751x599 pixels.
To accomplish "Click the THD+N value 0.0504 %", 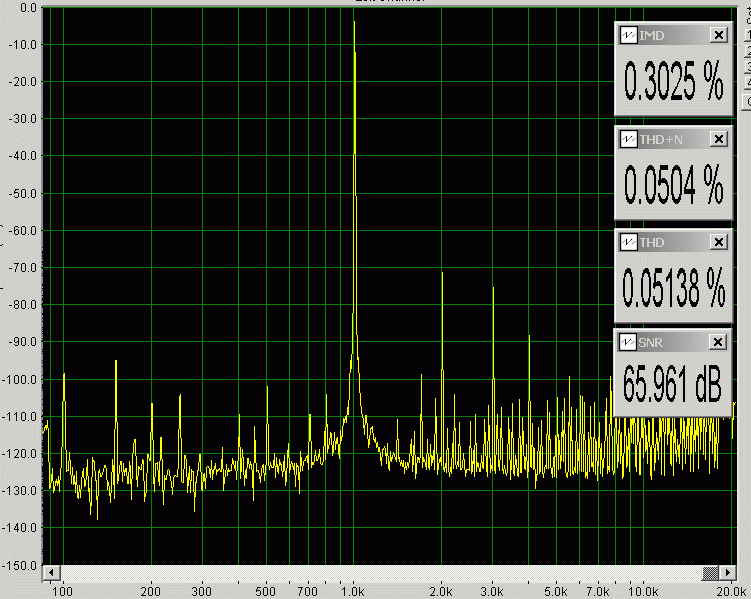I will point(673,184).
